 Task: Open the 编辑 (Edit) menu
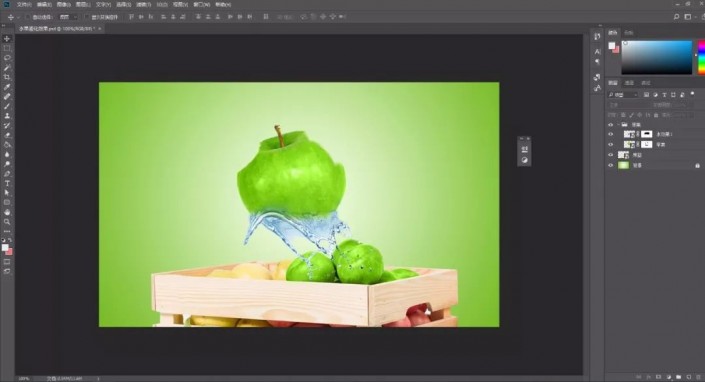(x=44, y=4)
